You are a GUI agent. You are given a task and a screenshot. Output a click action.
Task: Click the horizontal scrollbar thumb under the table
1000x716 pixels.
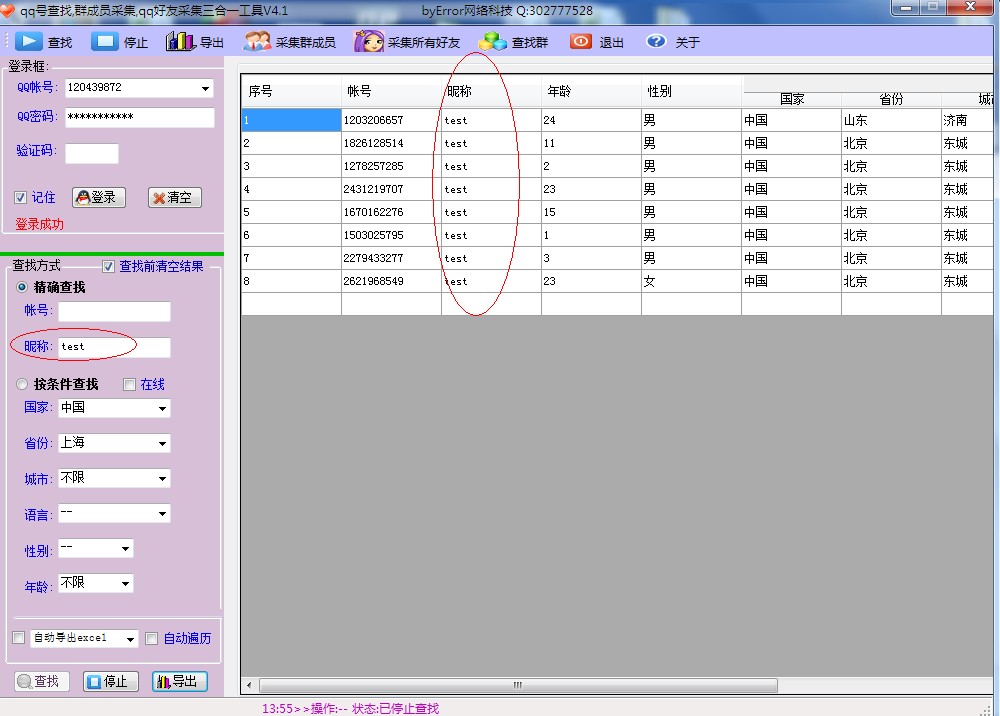[518, 685]
